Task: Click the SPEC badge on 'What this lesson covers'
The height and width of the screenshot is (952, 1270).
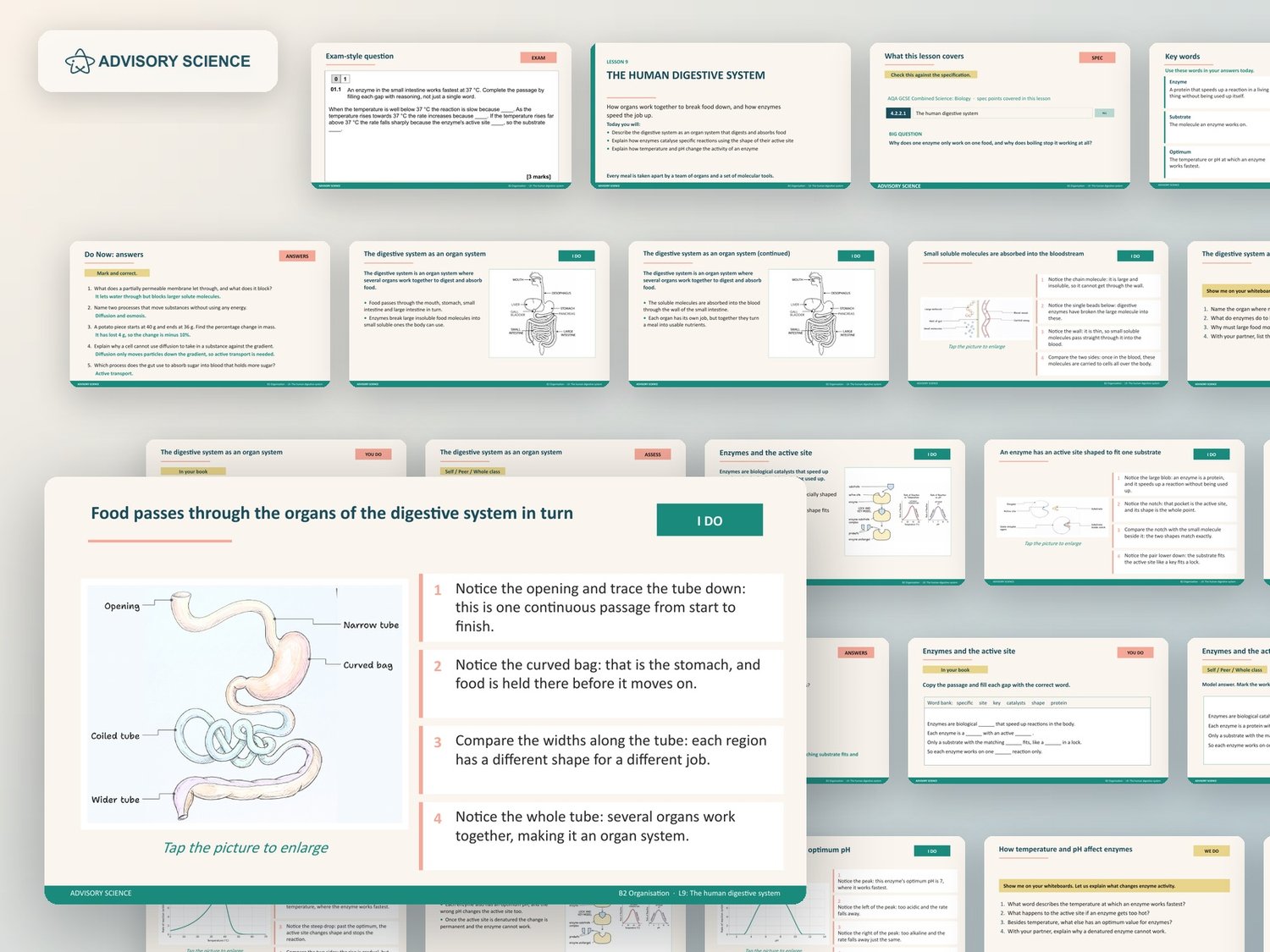Action: click(1097, 58)
